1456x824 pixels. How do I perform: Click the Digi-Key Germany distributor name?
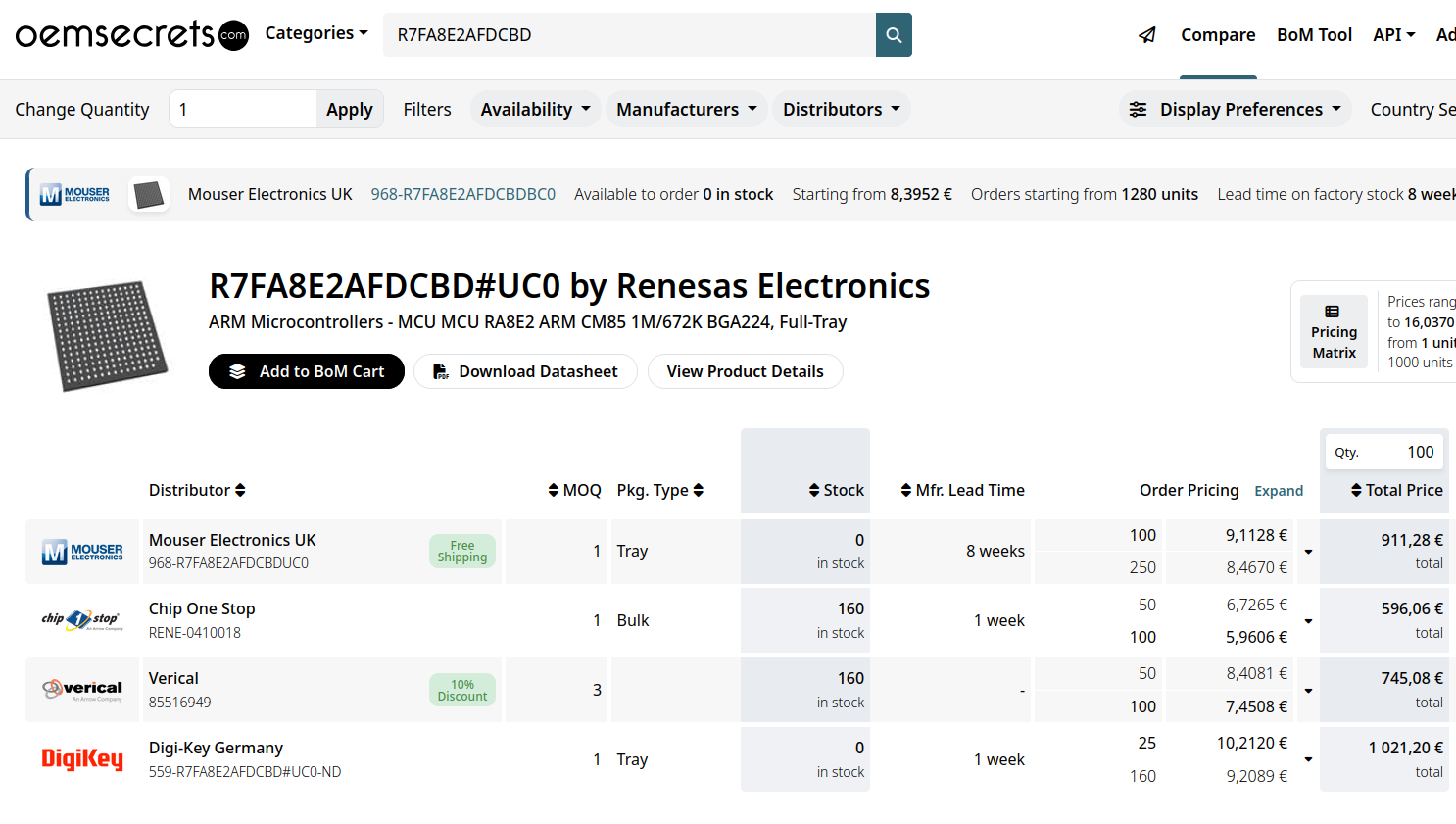(x=216, y=748)
